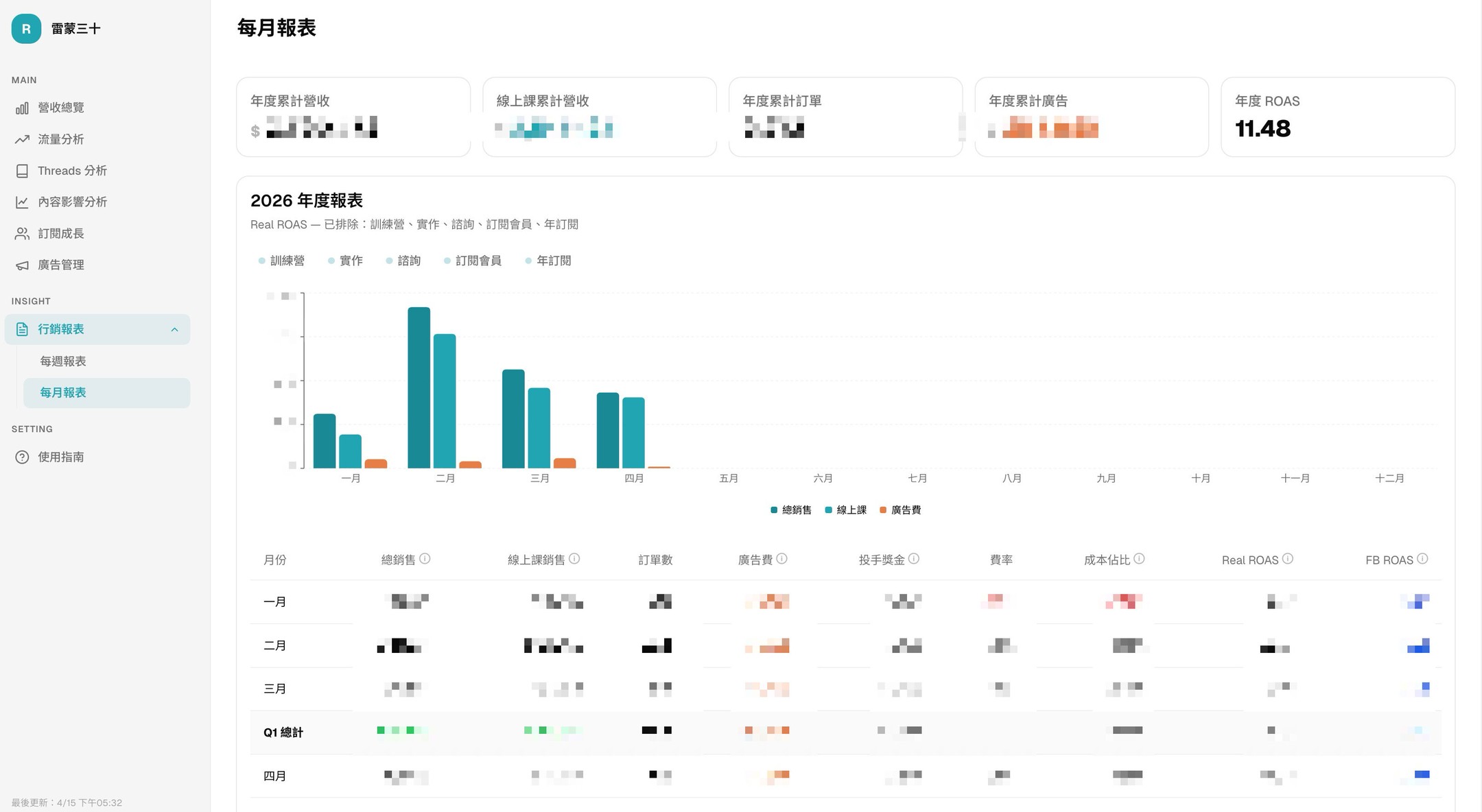Screen dimensions: 1482x812
Task: Toggle the 年訂閱 exclusion chip
Action: 548,261
